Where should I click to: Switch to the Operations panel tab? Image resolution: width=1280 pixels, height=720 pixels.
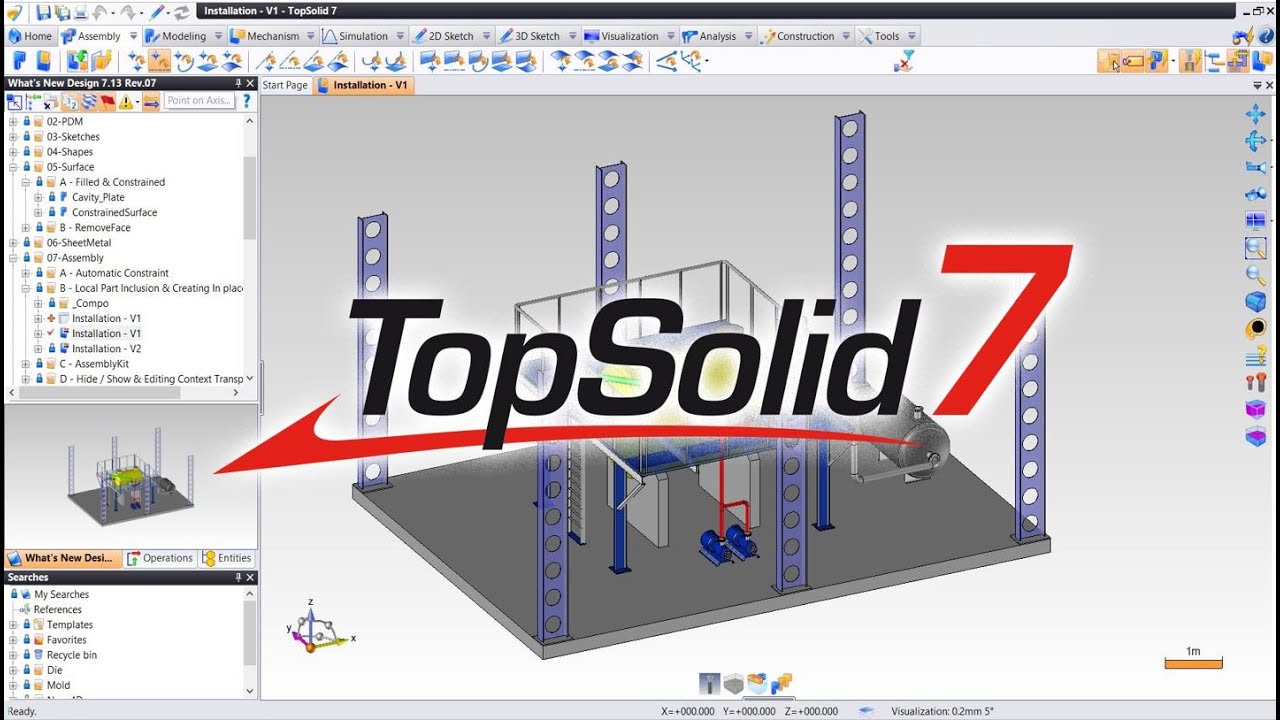click(x=159, y=558)
